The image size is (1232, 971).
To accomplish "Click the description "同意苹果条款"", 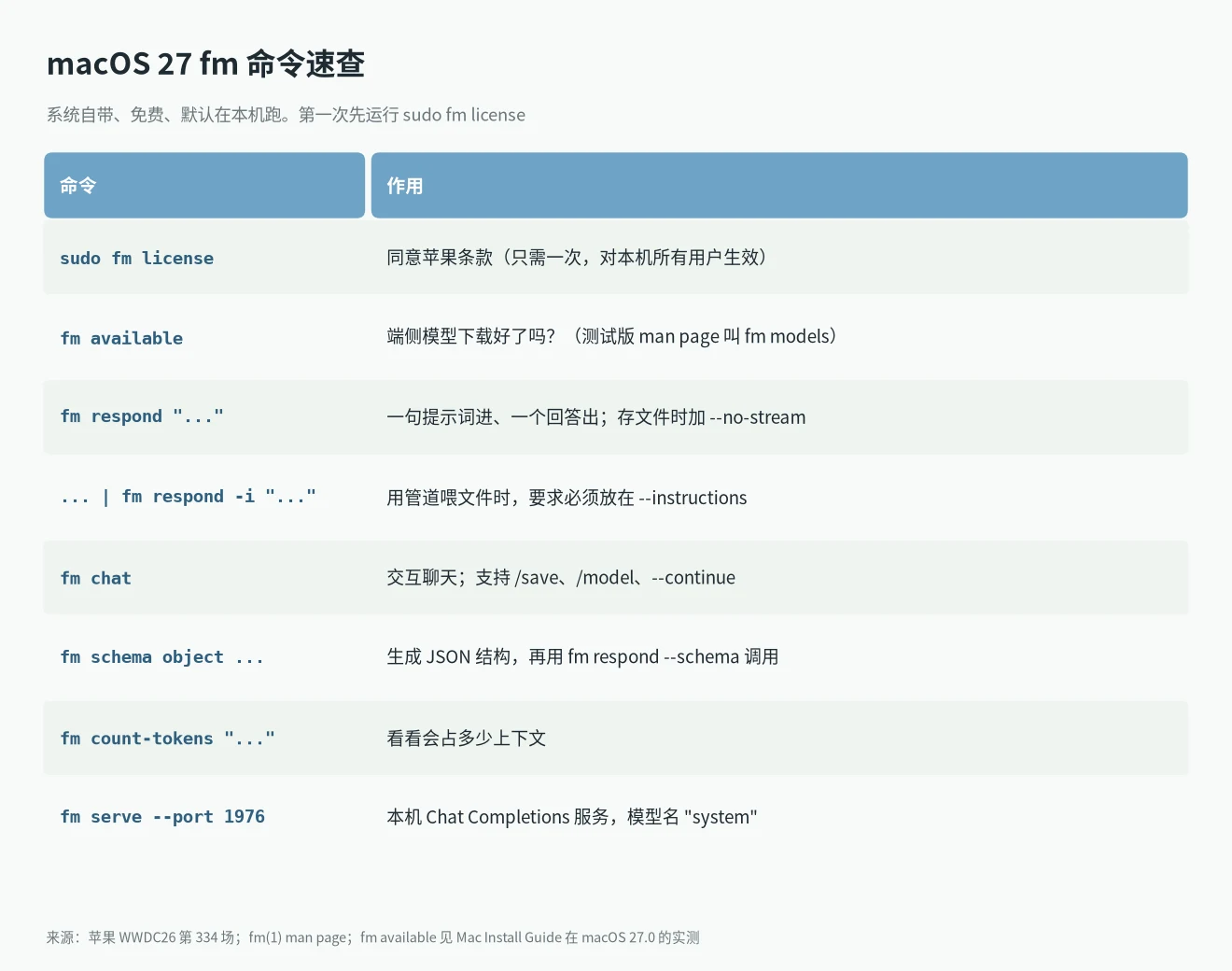I will (577, 258).
